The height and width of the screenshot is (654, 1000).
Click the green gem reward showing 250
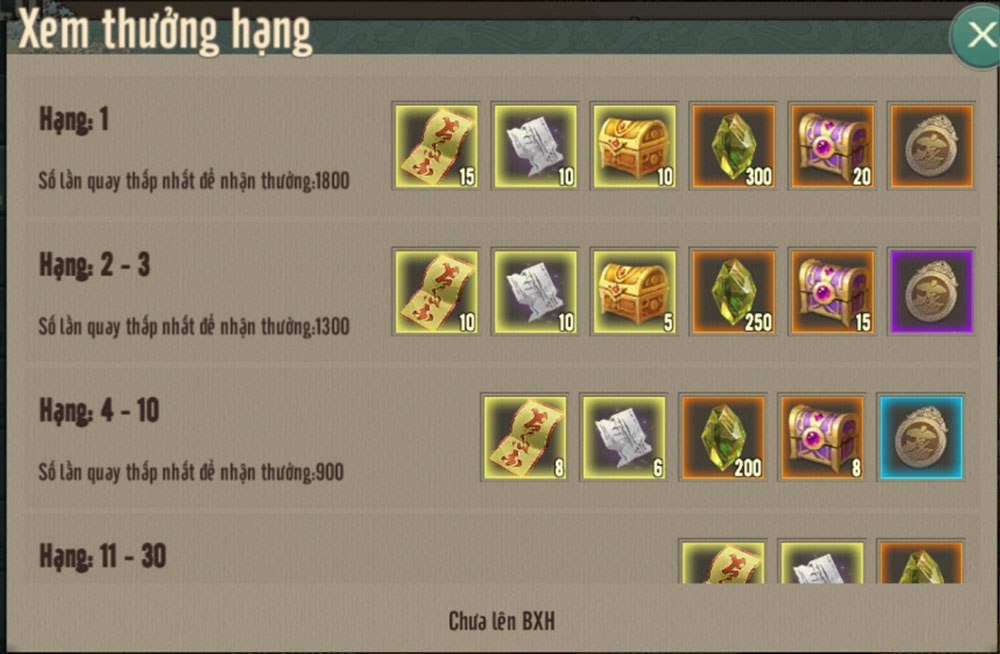[x=733, y=292]
